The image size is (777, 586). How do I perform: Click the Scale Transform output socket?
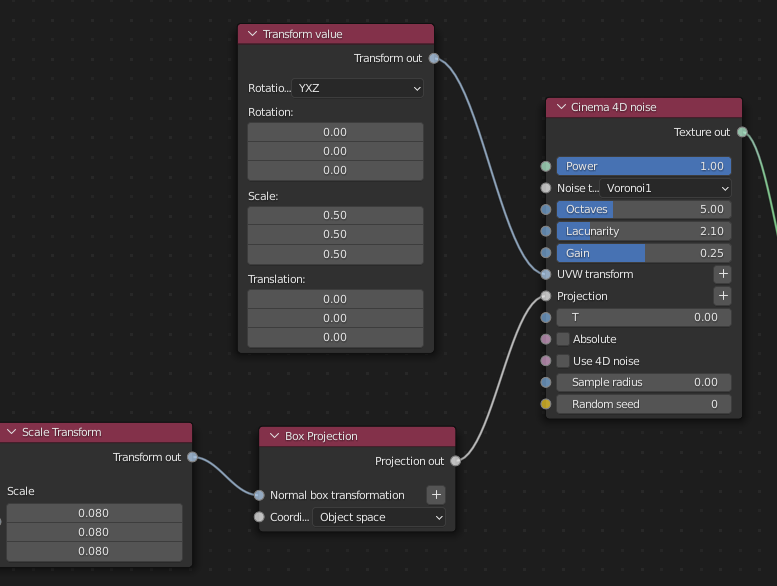(192, 457)
